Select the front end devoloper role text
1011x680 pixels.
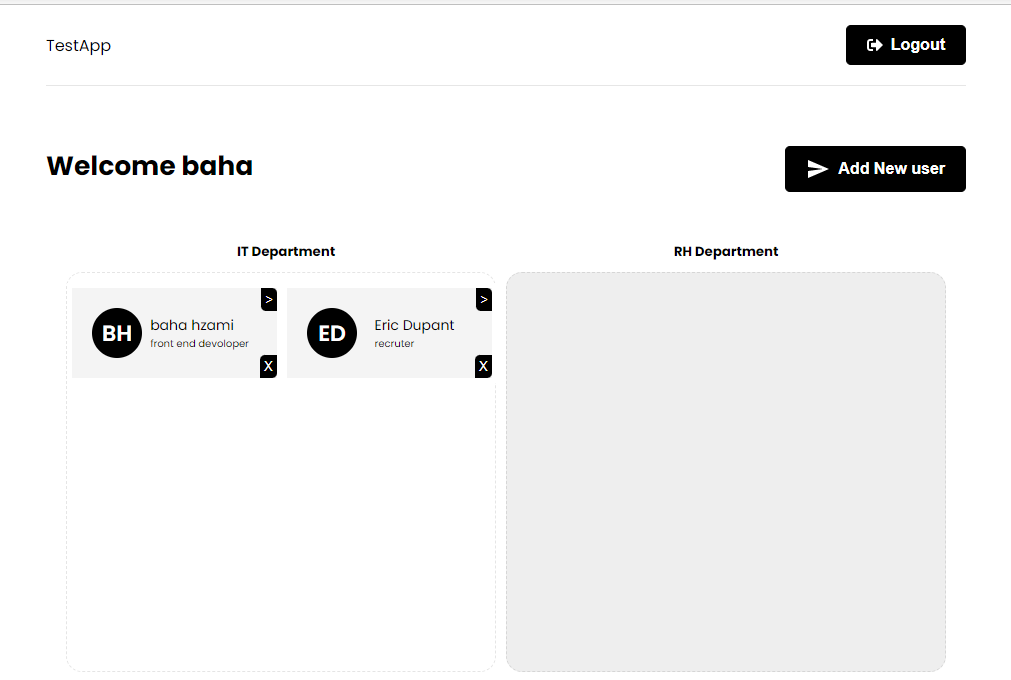(198, 343)
